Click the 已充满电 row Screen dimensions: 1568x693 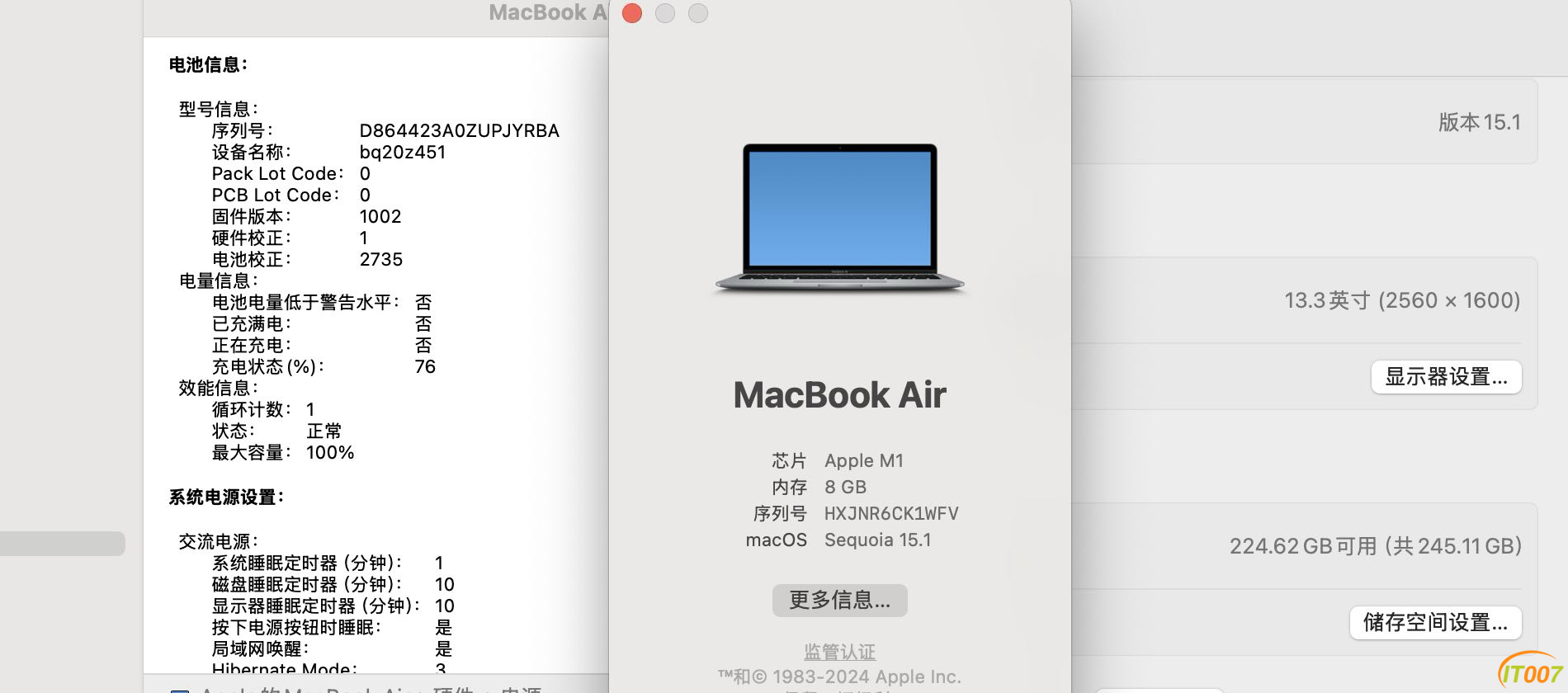322,323
